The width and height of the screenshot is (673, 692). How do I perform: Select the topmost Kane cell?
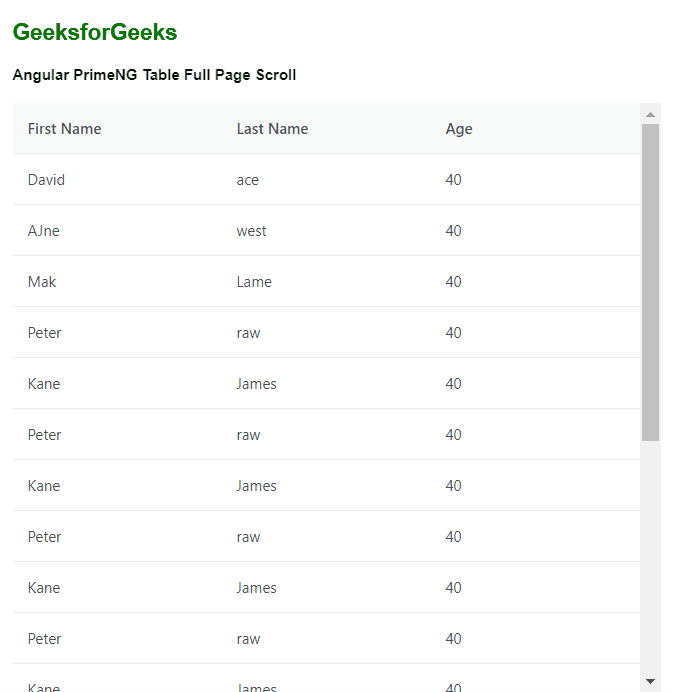44,384
